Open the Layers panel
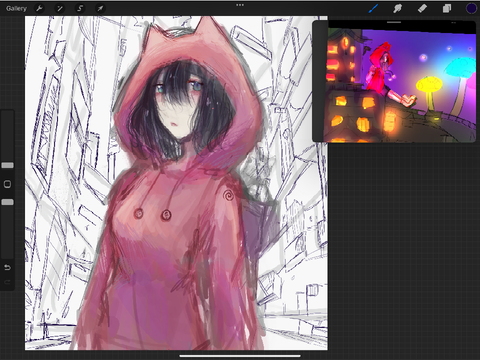The height and width of the screenshot is (360, 480). (x=447, y=8)
